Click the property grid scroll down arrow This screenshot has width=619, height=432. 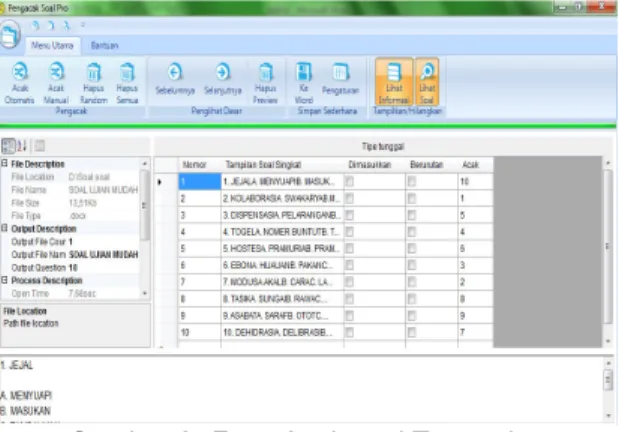[x=145, y=293]
